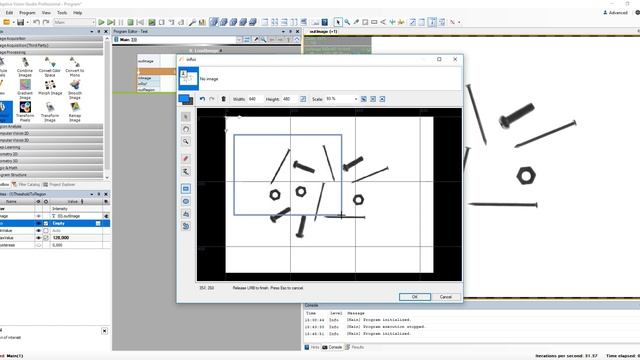Viewport: 640px width, 360px height.
Task: Select the Convert to Mono filter
Action: [x=75, y=67]
